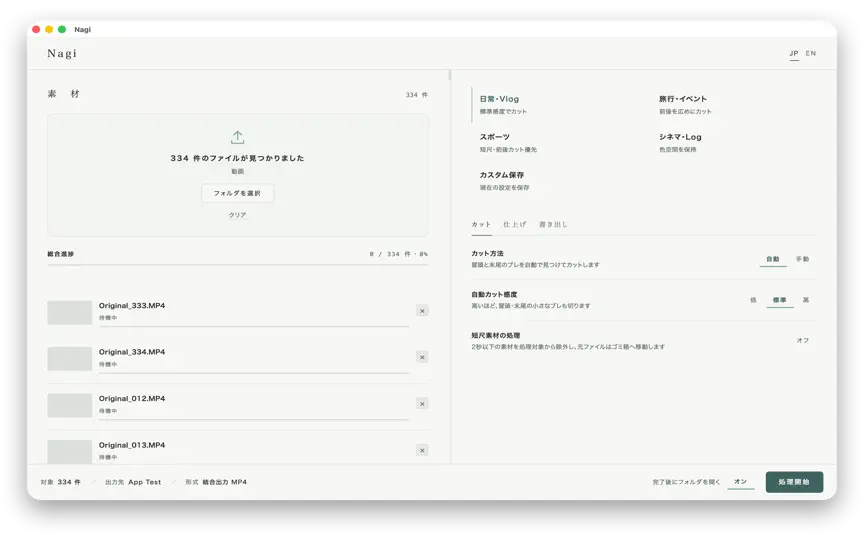Click the 形式 結合出力 MP4 entry

point(216,482)
